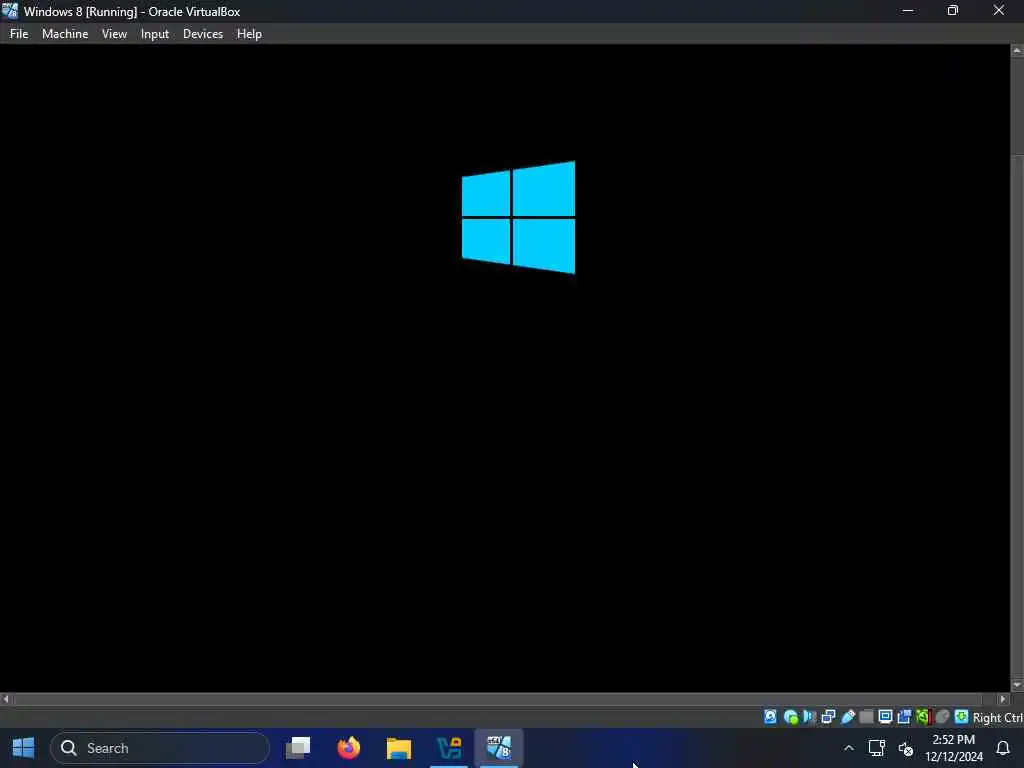The width and height of the screenshot is (1024, 768).
Task: Click the horizontal scrollbar left arrow
Action: click(x=6, y=699)
